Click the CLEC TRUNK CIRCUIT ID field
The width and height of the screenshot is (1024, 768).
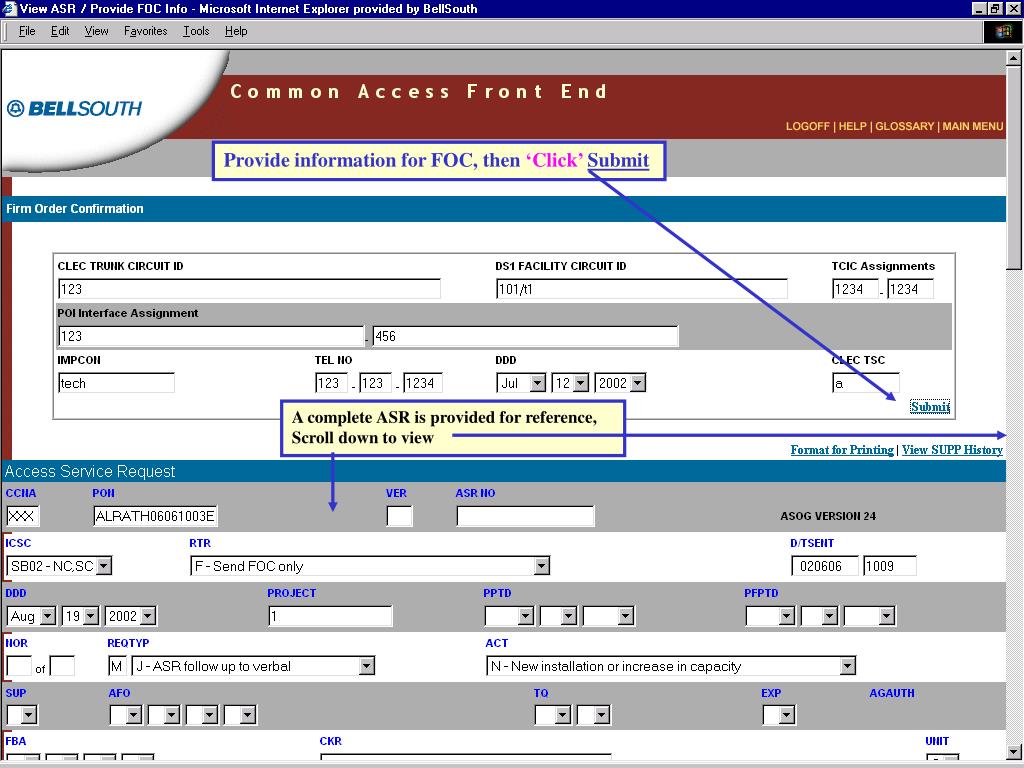249,289
